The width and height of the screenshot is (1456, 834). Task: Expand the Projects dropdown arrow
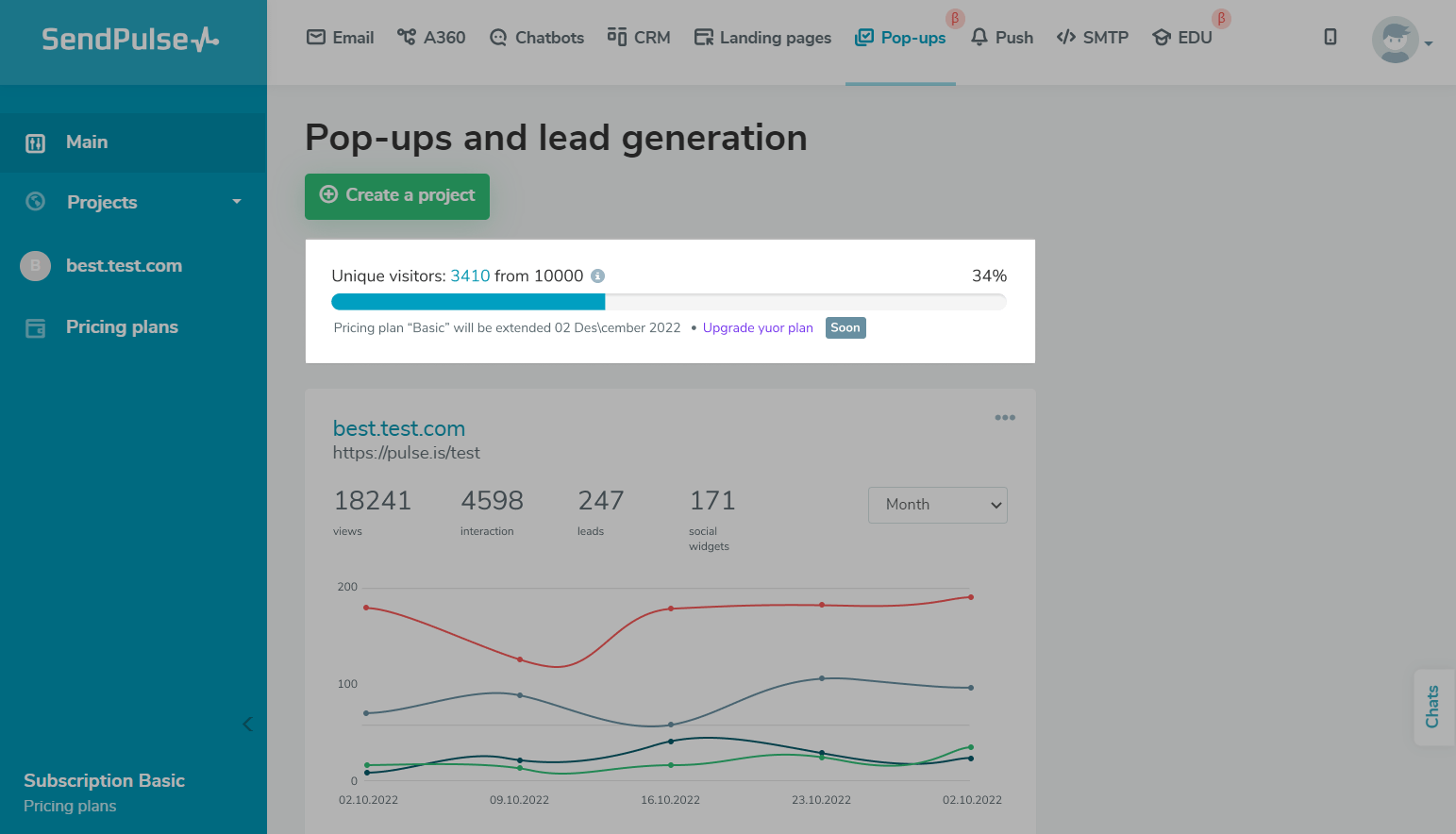[237, 202]
